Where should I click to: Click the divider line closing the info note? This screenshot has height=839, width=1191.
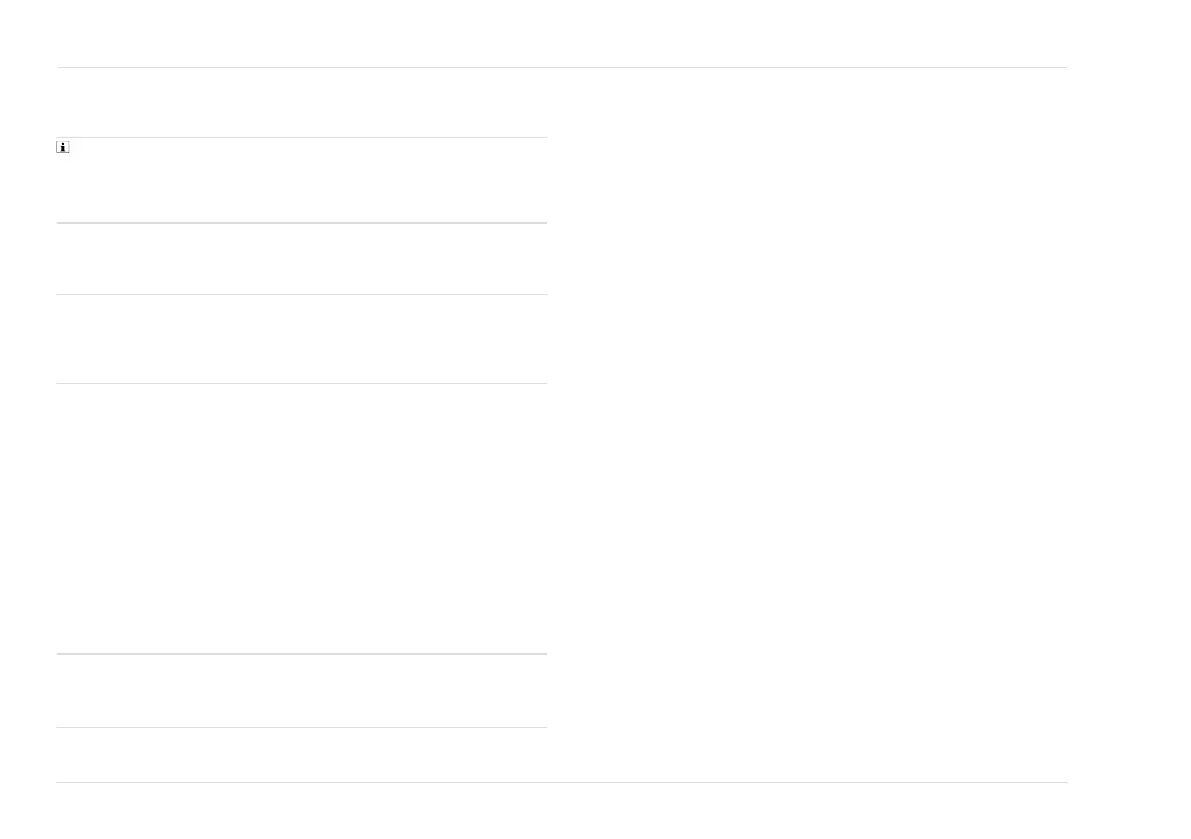tap(302, 222)
